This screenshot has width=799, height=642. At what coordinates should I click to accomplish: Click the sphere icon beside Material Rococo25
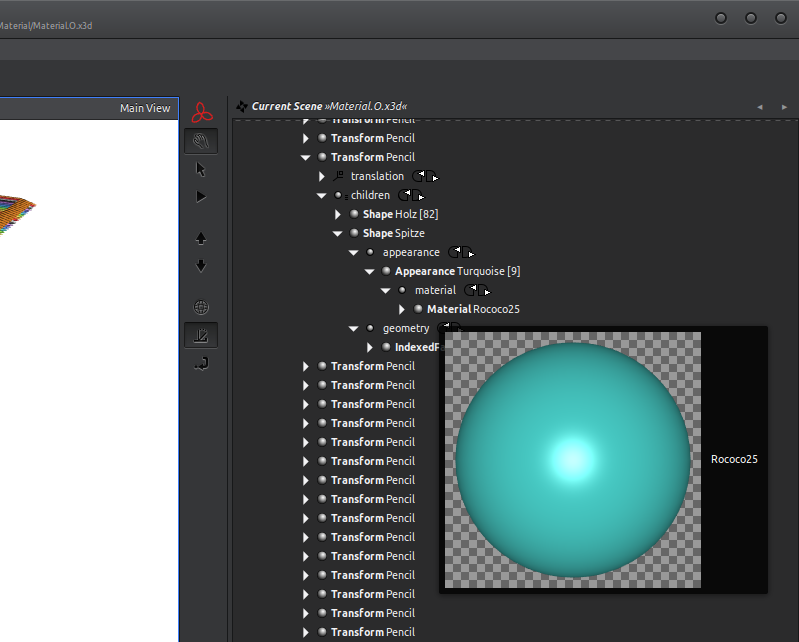pyautogui.click(x=418, y=309)
